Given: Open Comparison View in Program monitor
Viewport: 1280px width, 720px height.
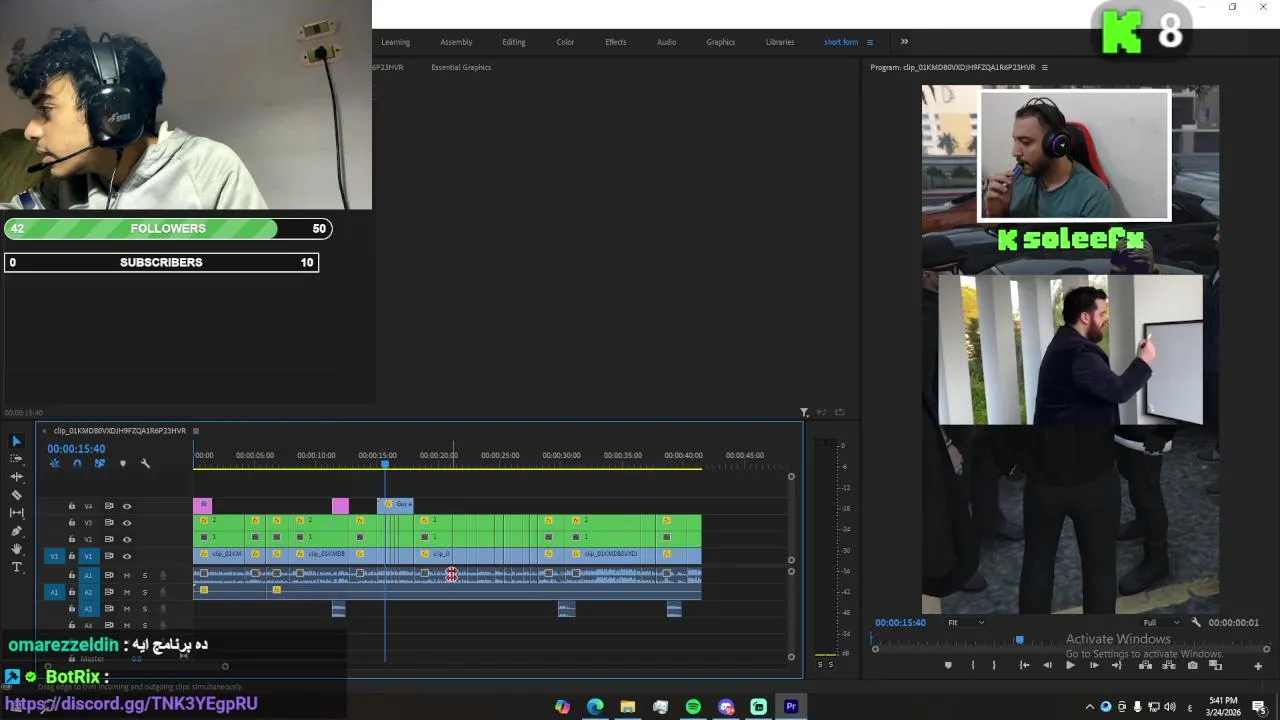Looking at the screenshot, I should [1215, 665].
